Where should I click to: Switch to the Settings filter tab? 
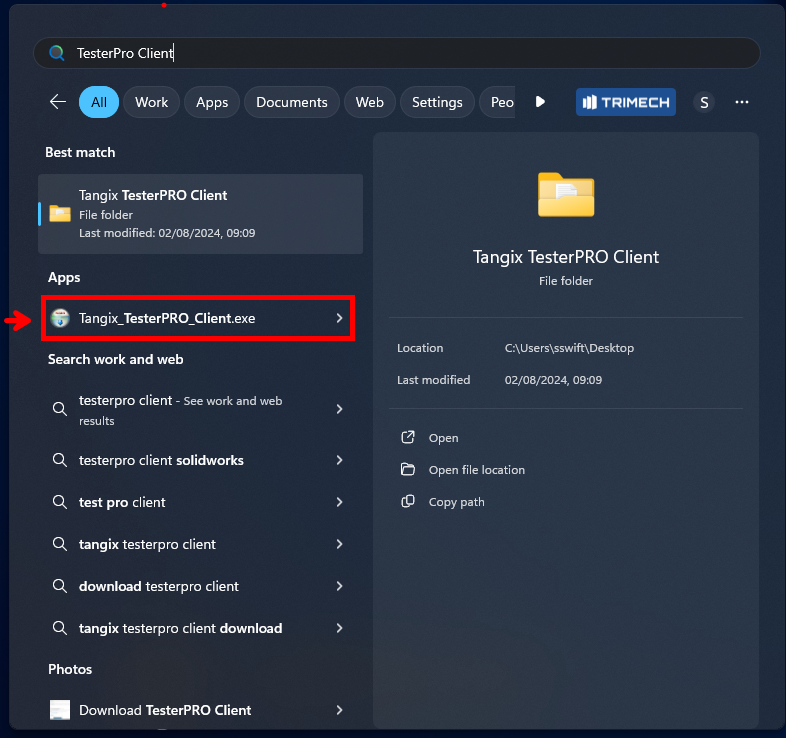(x=437, y=102)
